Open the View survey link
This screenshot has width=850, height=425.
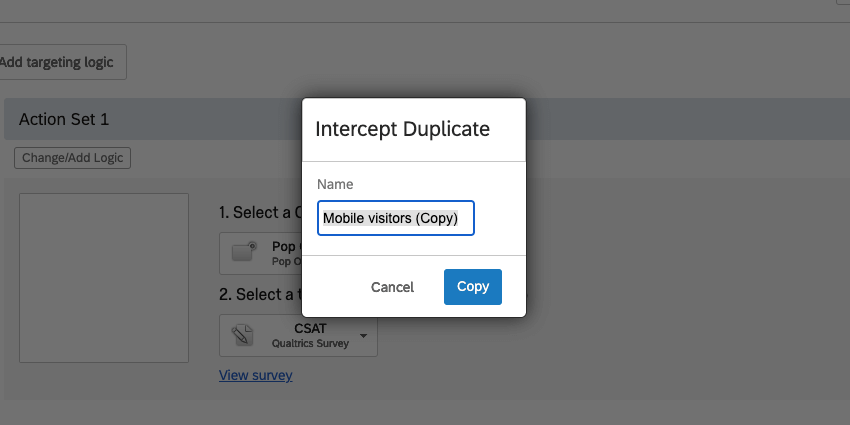point(255,375)
